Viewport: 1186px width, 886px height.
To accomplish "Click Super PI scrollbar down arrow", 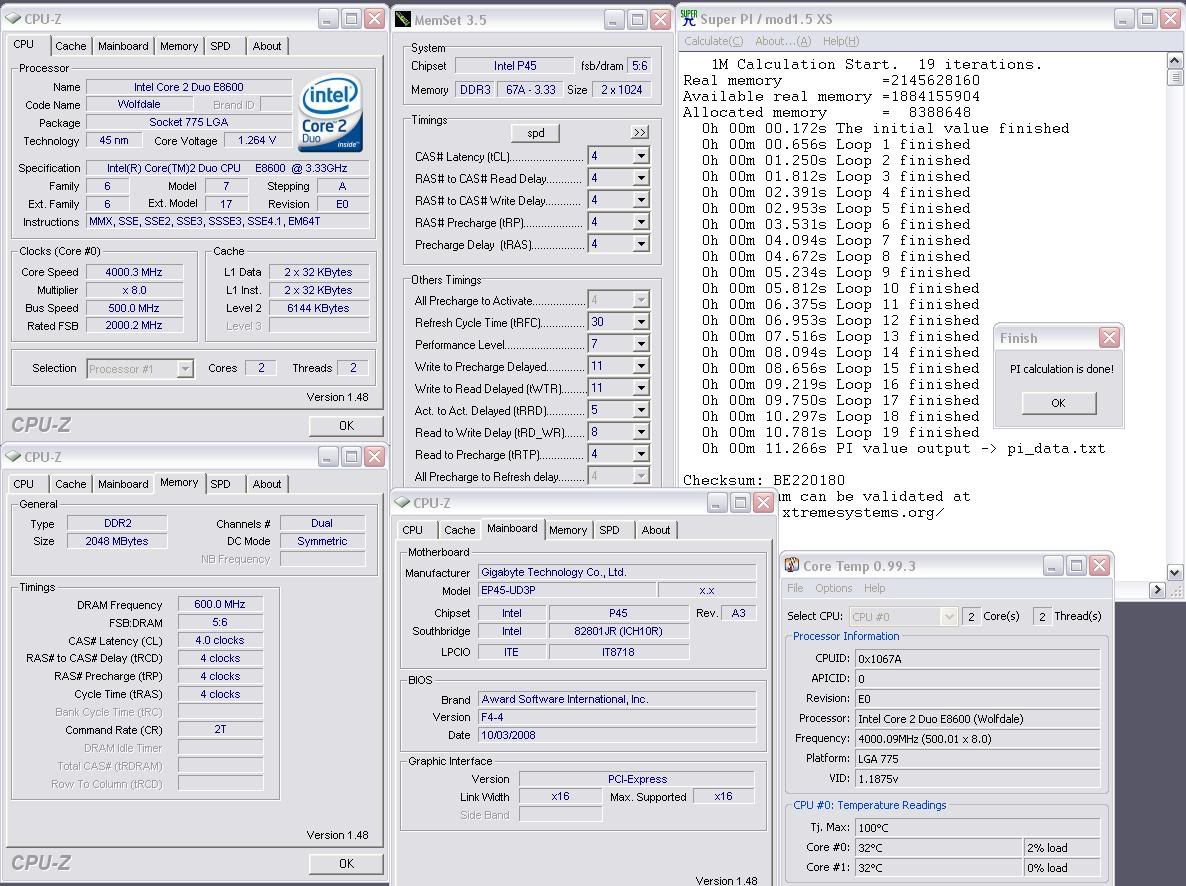I will [x=1175, y=573].
